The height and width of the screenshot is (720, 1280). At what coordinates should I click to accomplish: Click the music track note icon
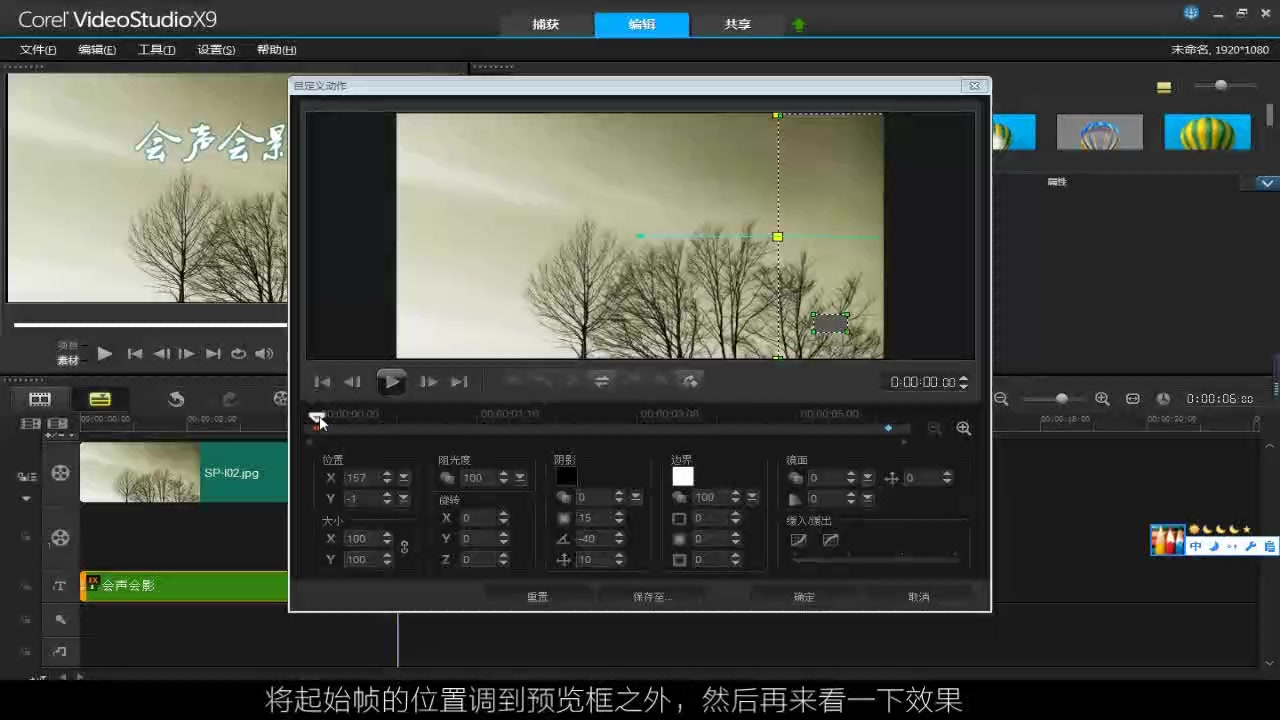coord(60,652)
